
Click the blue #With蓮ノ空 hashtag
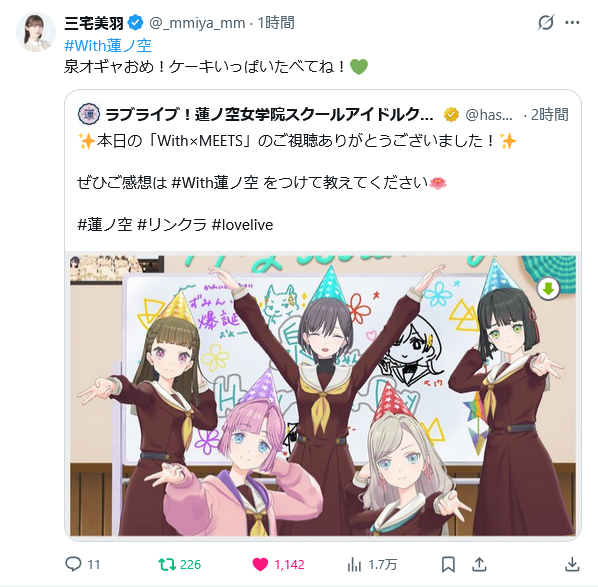point(108,46)
